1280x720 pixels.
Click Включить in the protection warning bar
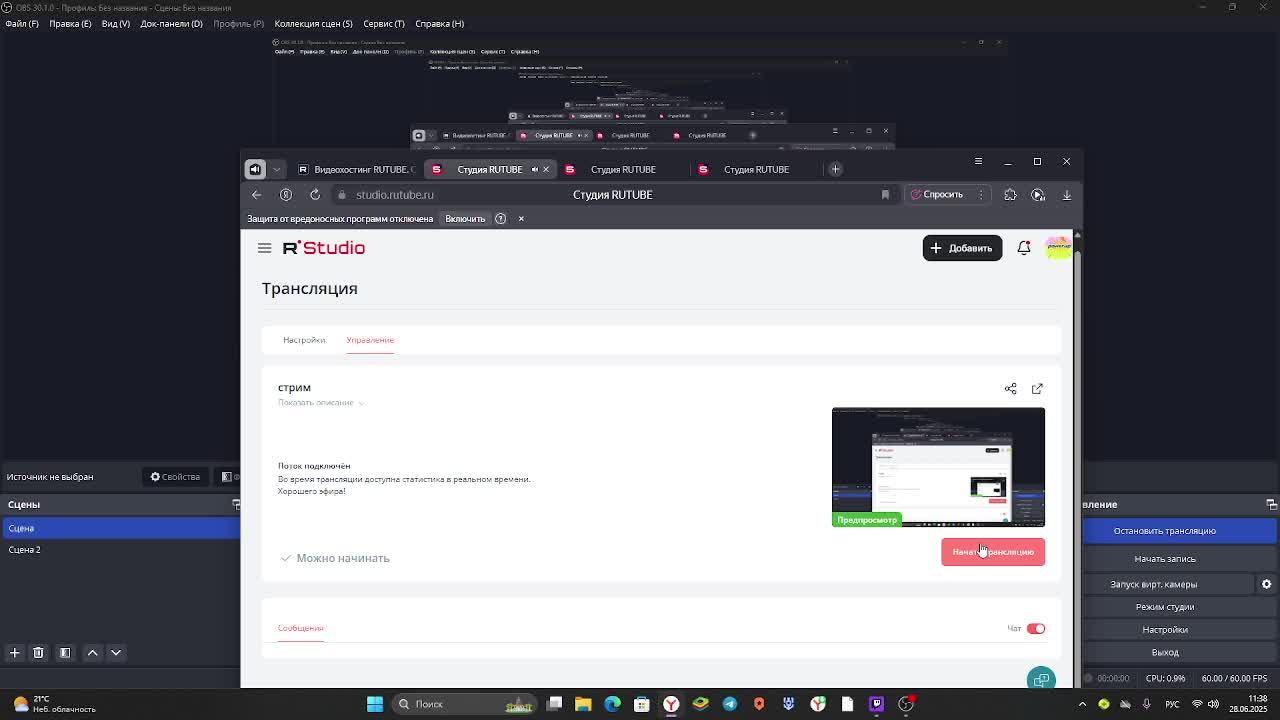click(x=465, y=219)
